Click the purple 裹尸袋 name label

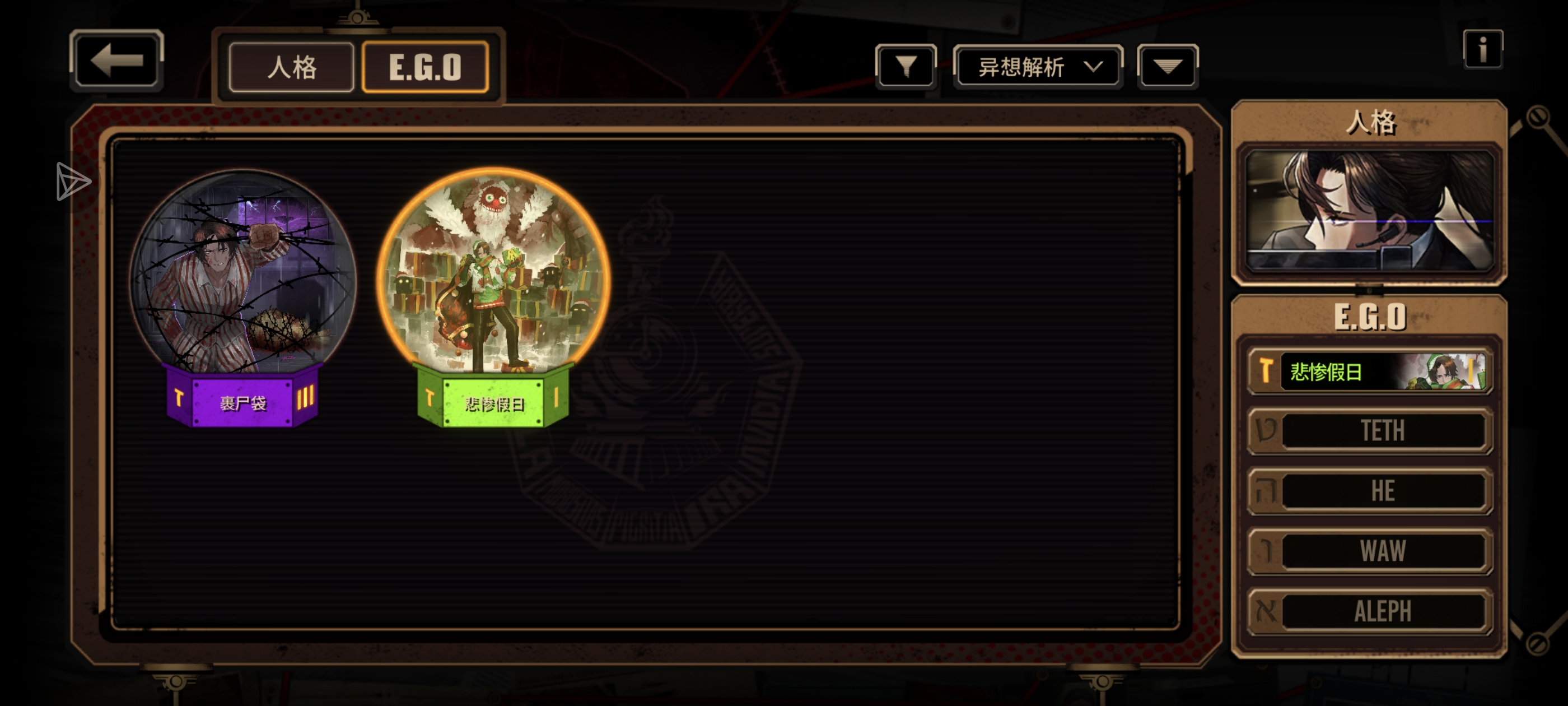tap(243, 402)
